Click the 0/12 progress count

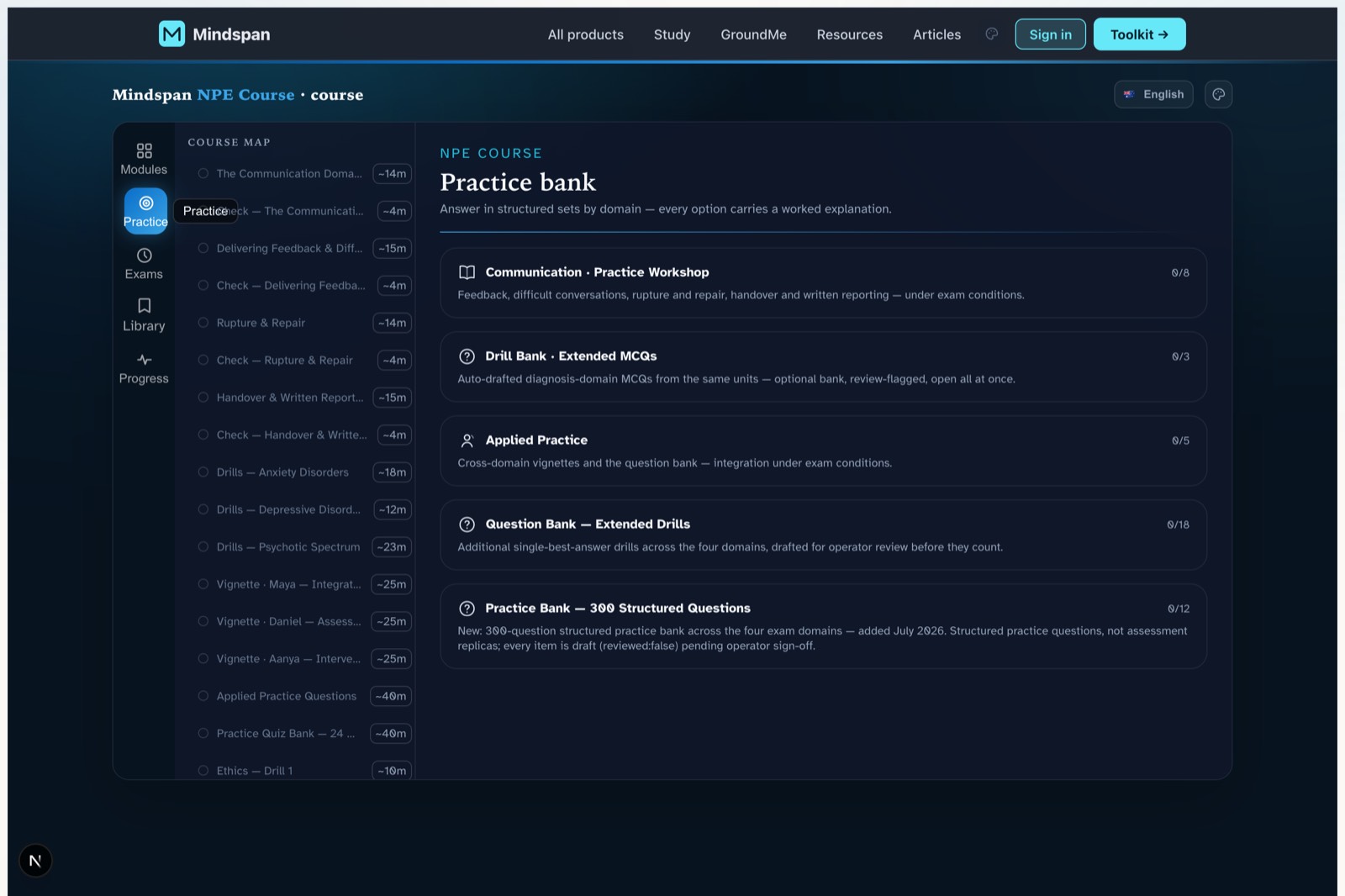coord(1178,609)
